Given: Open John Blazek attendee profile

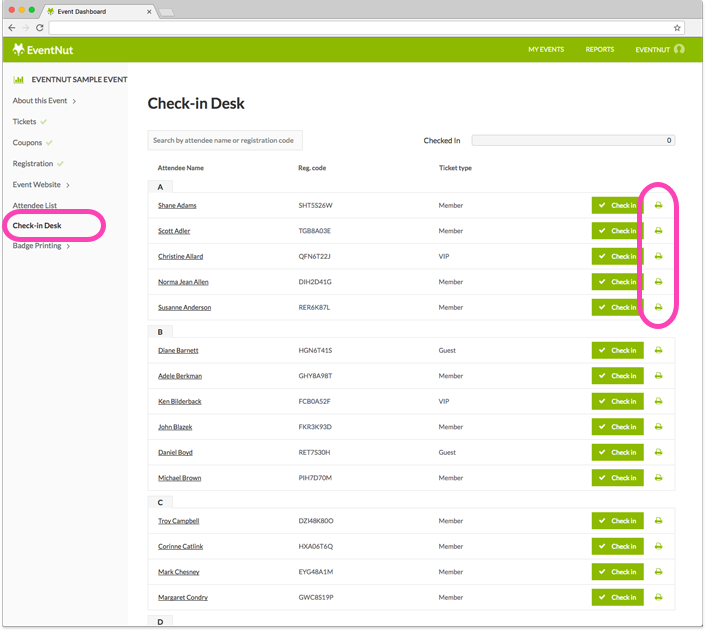Looking at the screenshot, I should [x=175, y=427].
